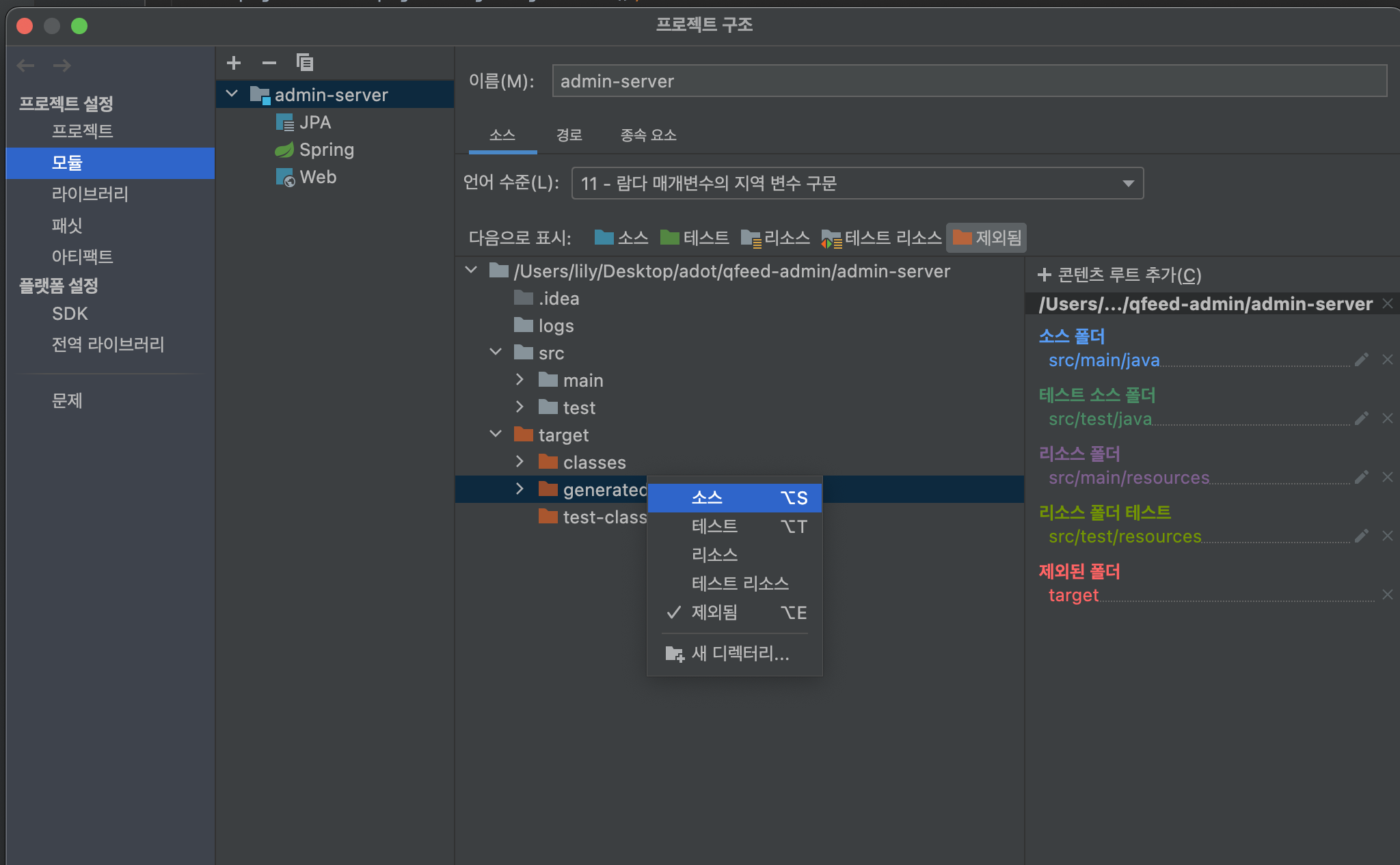Toggle the 소스 mark-as button
The width and height of the screenshot is (1400, 865).
point(621,238)
